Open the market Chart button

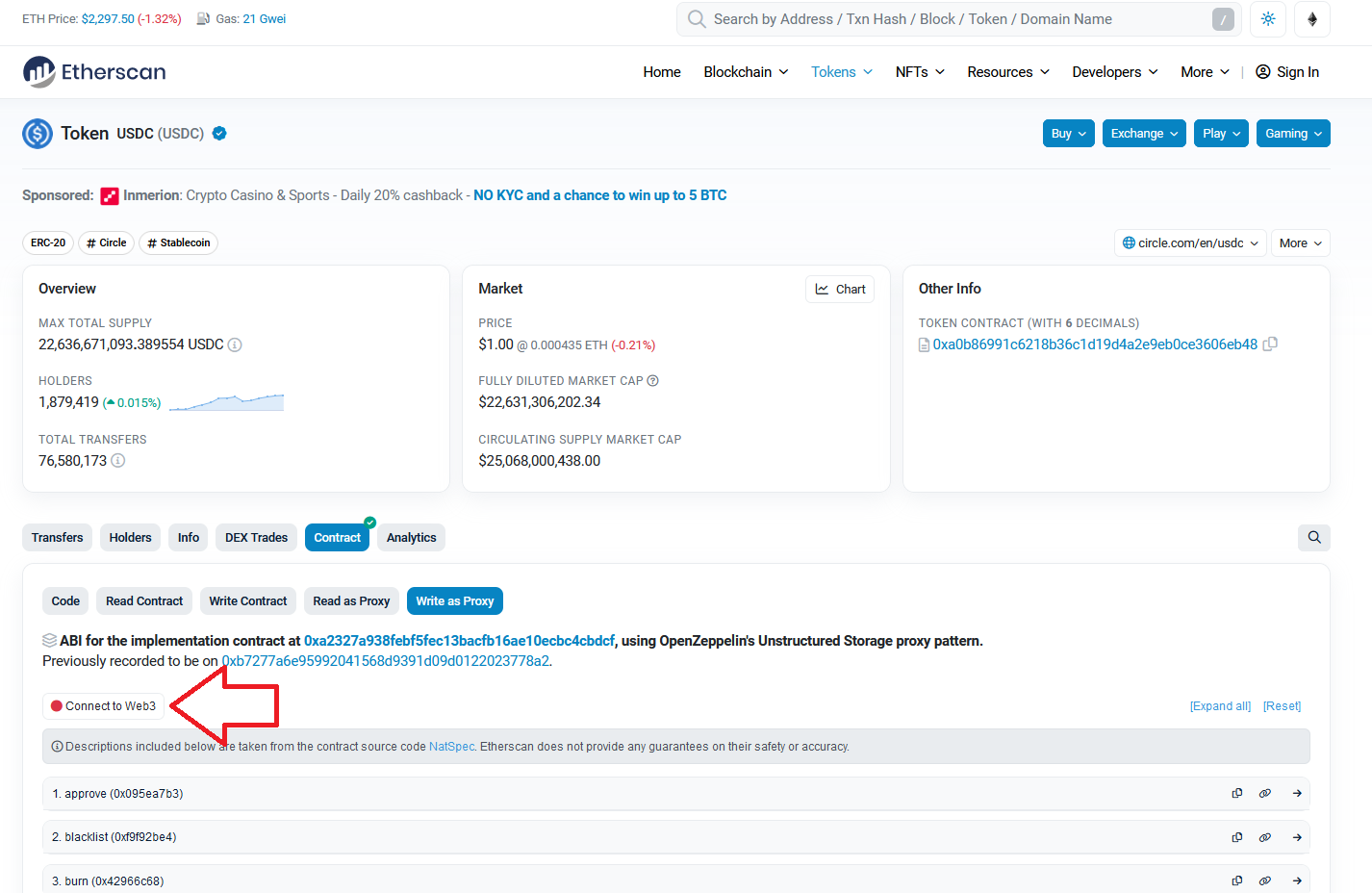coord(840,290)
